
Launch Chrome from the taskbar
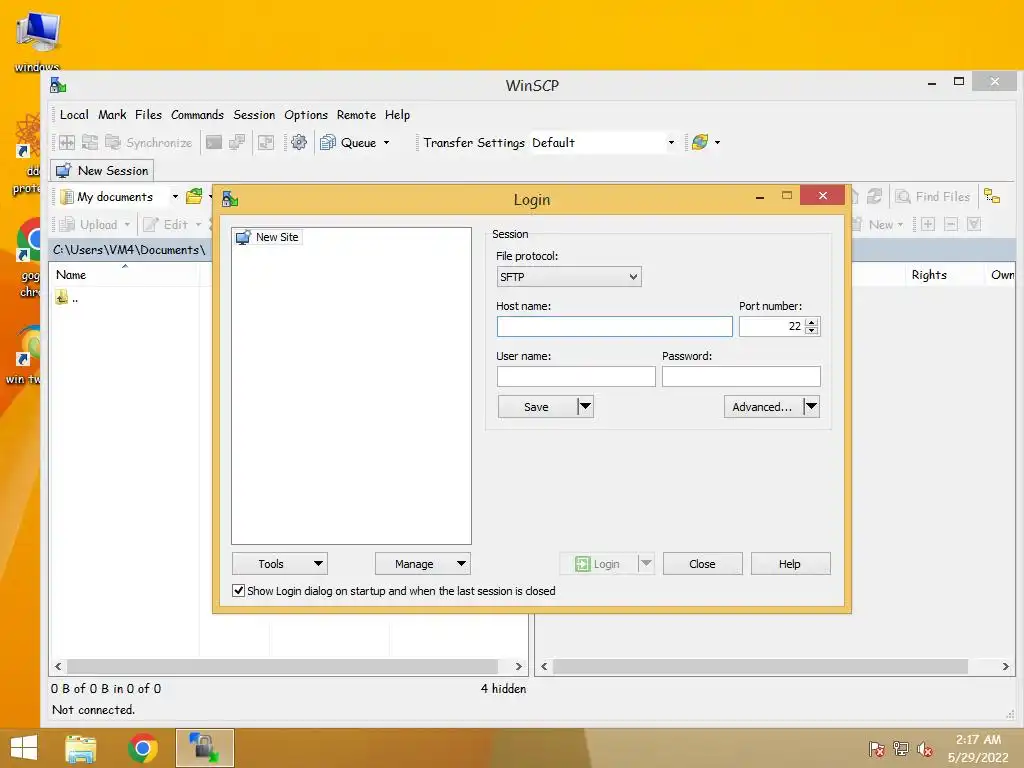click(142, 748)
